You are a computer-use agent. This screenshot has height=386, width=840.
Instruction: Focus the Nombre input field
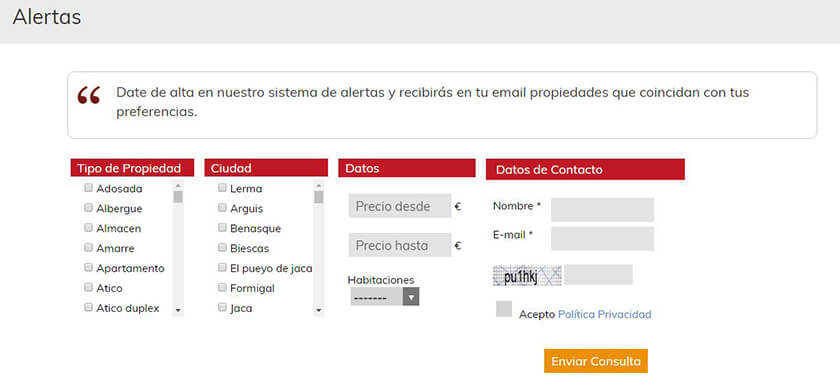tap(603, 209)
